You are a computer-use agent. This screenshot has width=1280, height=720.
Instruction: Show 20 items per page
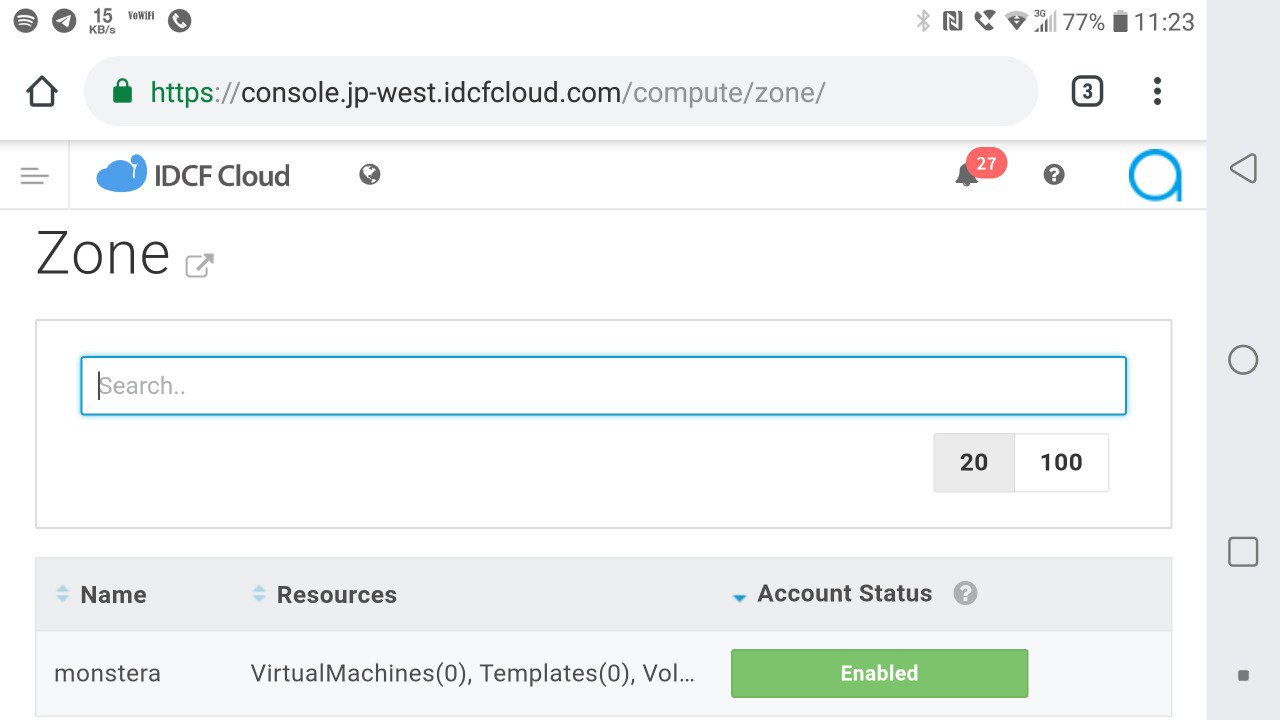click(x=974, y=462)
